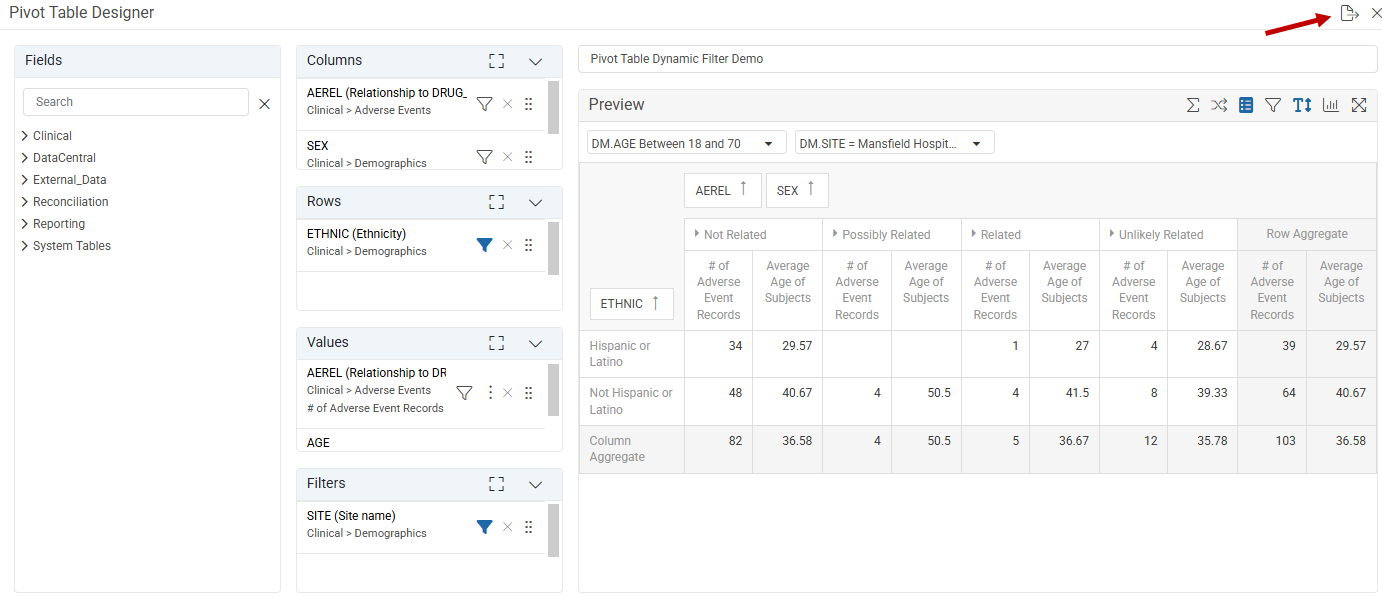Viewport: 1382px width, 597px height.
Task: Open the three-dot menu on the AEREL value field
Action: pyautogui.click(x=489, y=393)
